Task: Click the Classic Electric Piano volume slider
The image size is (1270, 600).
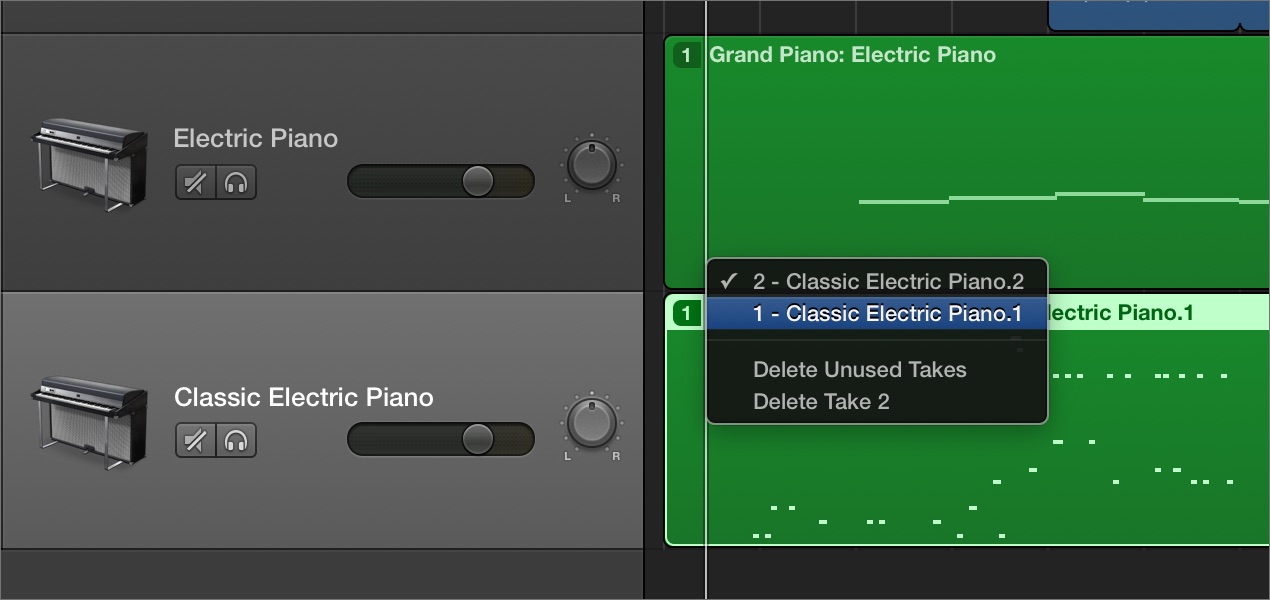Action: [441, 439]
